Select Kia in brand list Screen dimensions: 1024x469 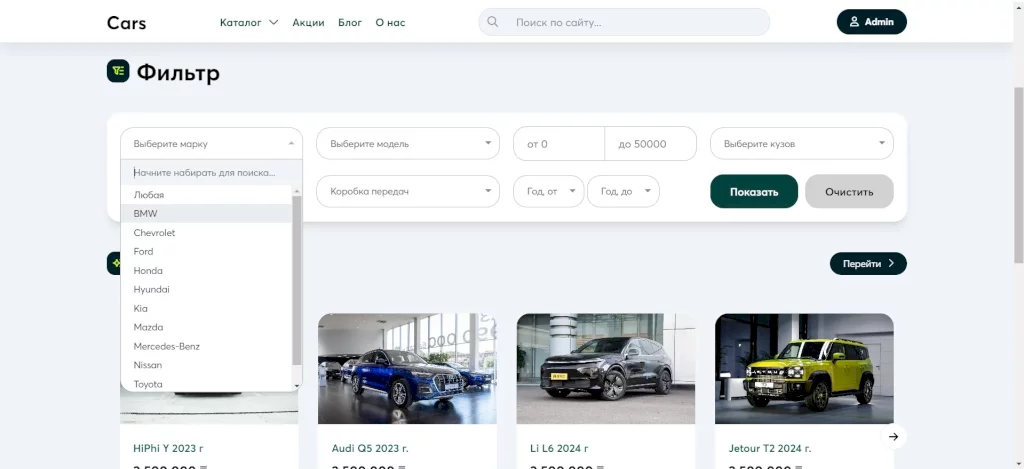tap(206, 308)
